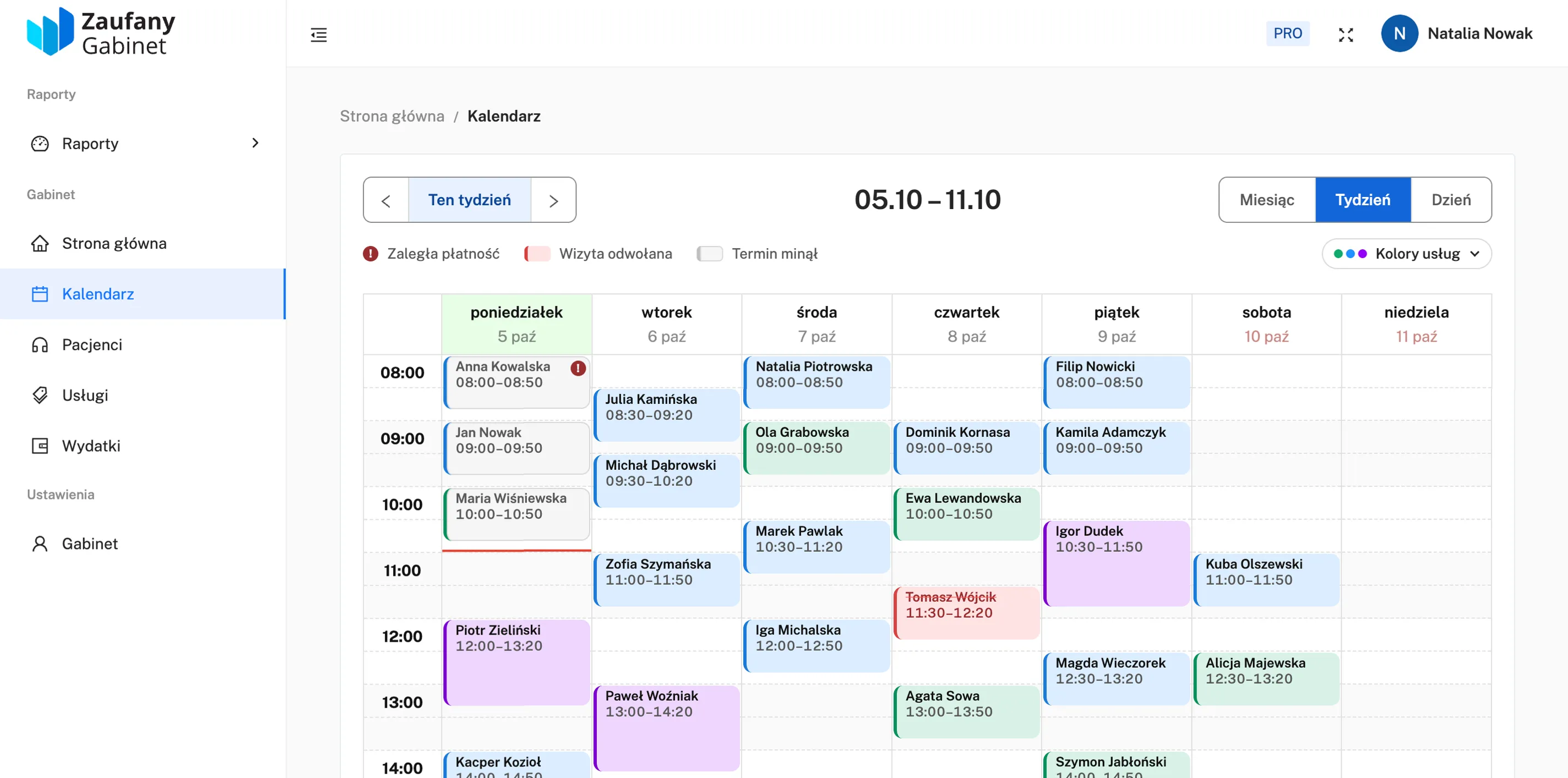
Task: Open Alicja Majewska 12:30–13:20 appointment
Action: [1267, 679]
